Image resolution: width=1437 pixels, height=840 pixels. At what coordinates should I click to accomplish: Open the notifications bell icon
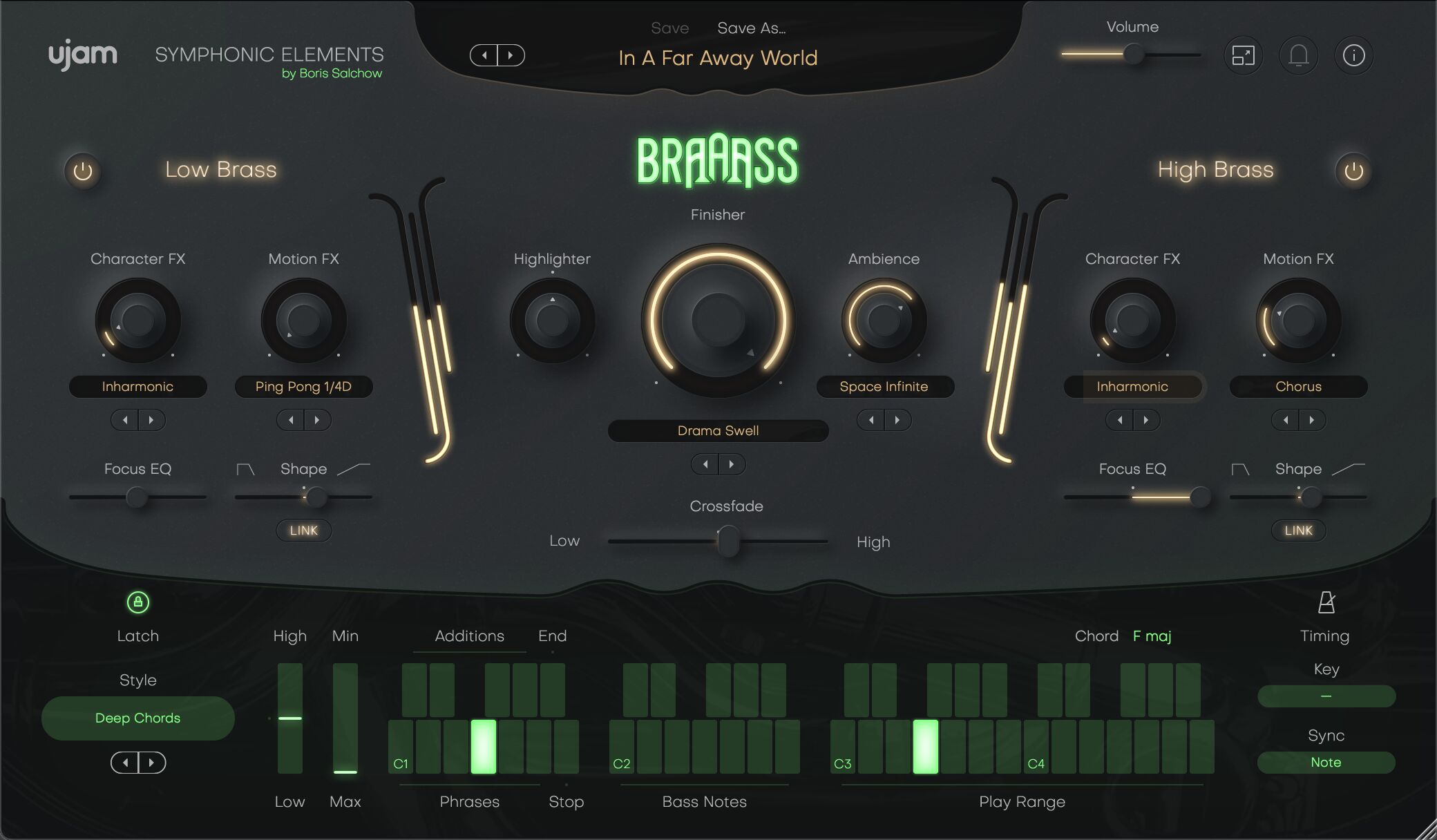click(x=1299, y=55)
